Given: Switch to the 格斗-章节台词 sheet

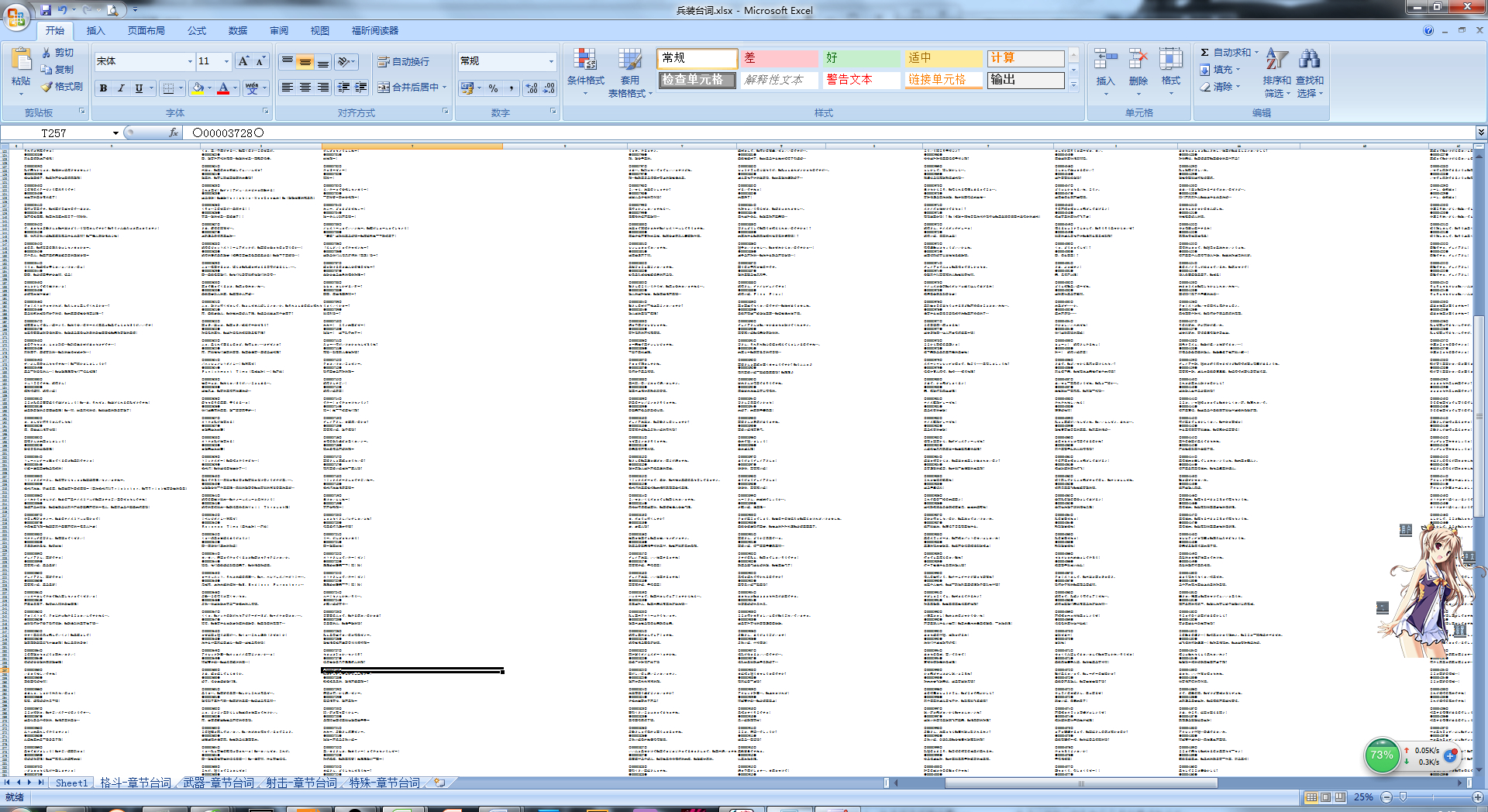Looking at the screenshot, I should click(x=136, y=783).
